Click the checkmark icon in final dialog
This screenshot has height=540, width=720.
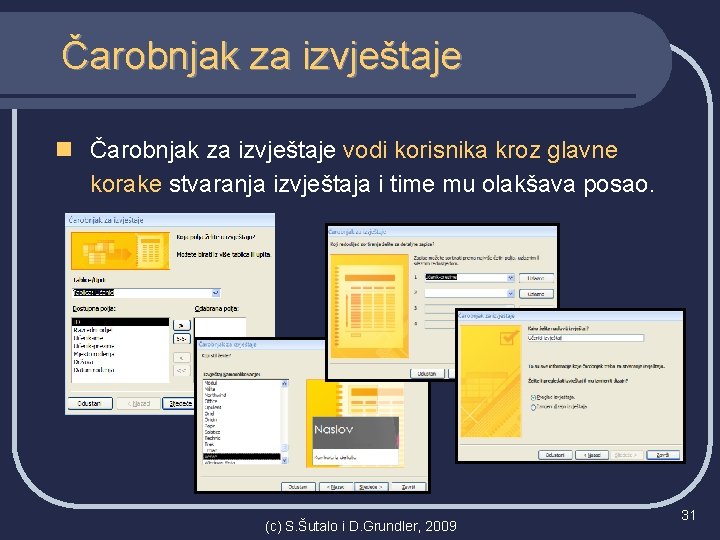point(509,338)
